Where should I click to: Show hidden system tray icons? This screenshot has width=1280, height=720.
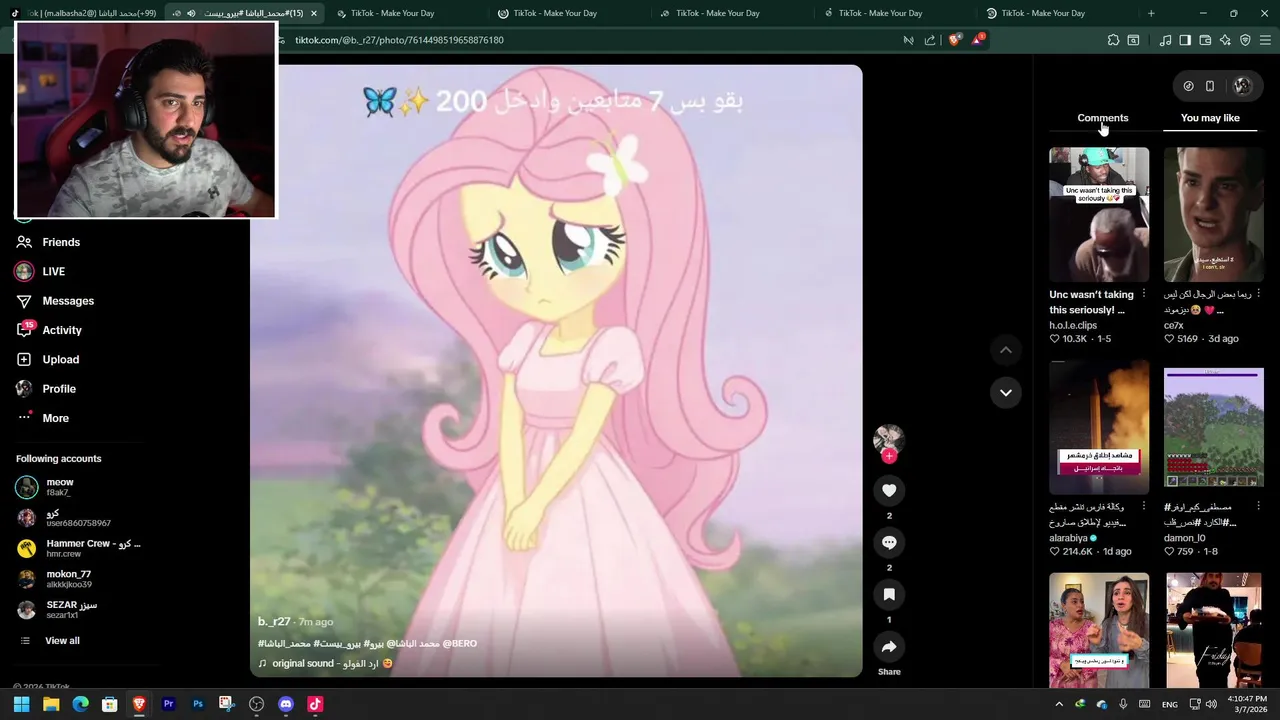tap(1059, 704)
